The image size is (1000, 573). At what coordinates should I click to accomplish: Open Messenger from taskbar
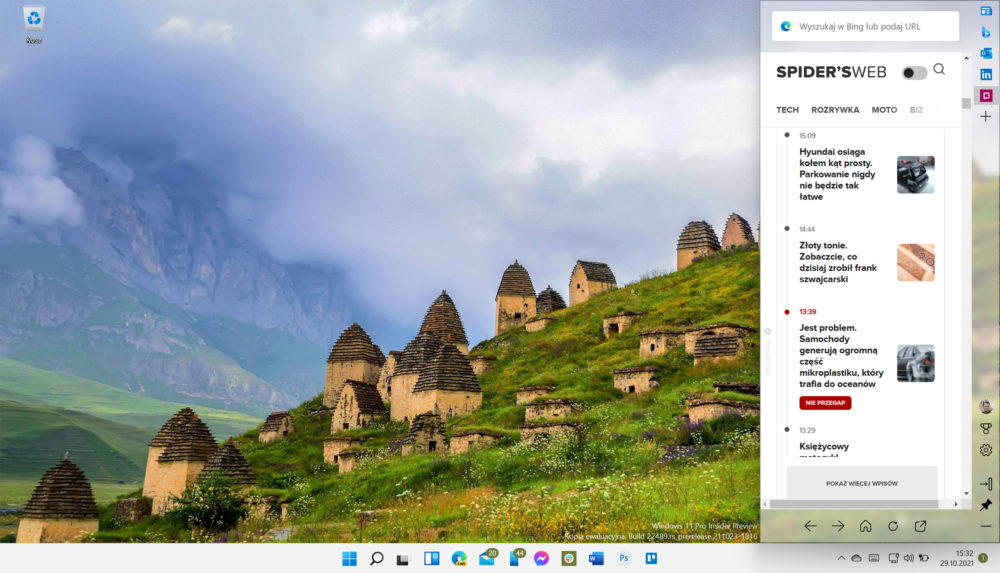541,558
